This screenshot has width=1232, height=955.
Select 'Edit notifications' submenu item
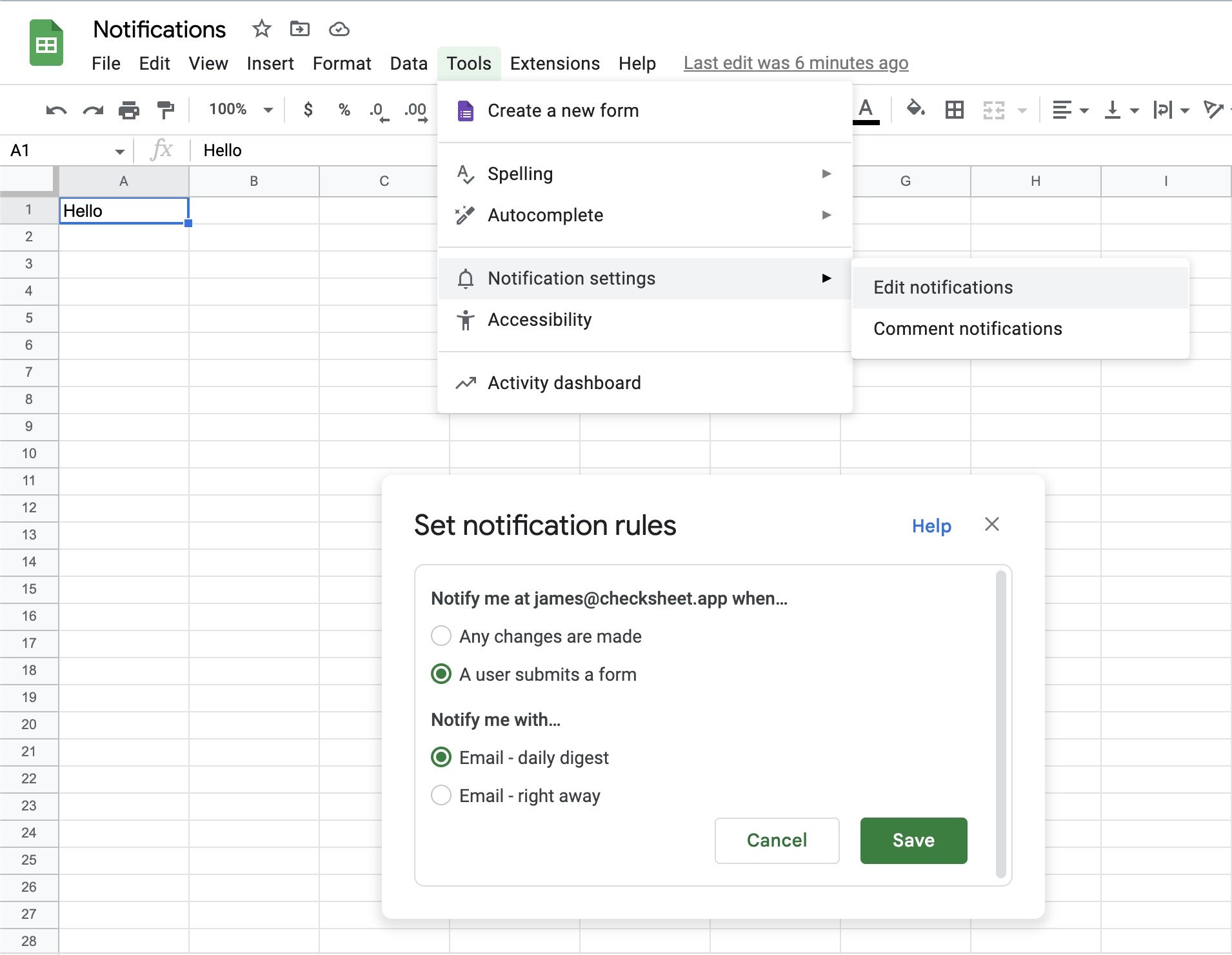1020,288
